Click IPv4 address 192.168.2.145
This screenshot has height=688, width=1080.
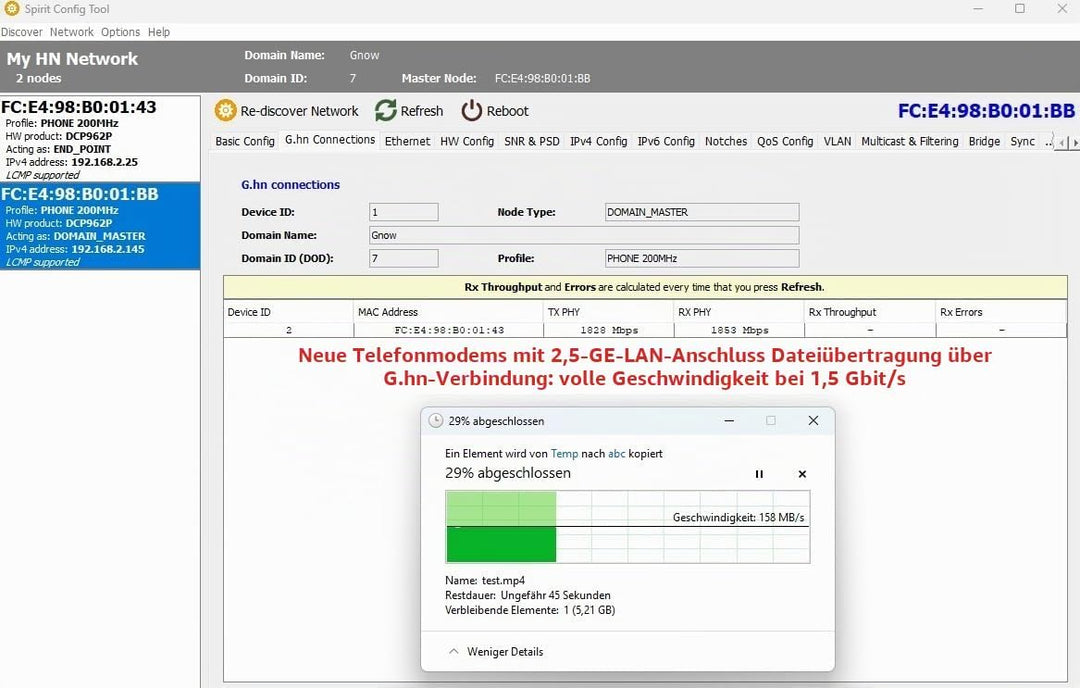(108, 249)
